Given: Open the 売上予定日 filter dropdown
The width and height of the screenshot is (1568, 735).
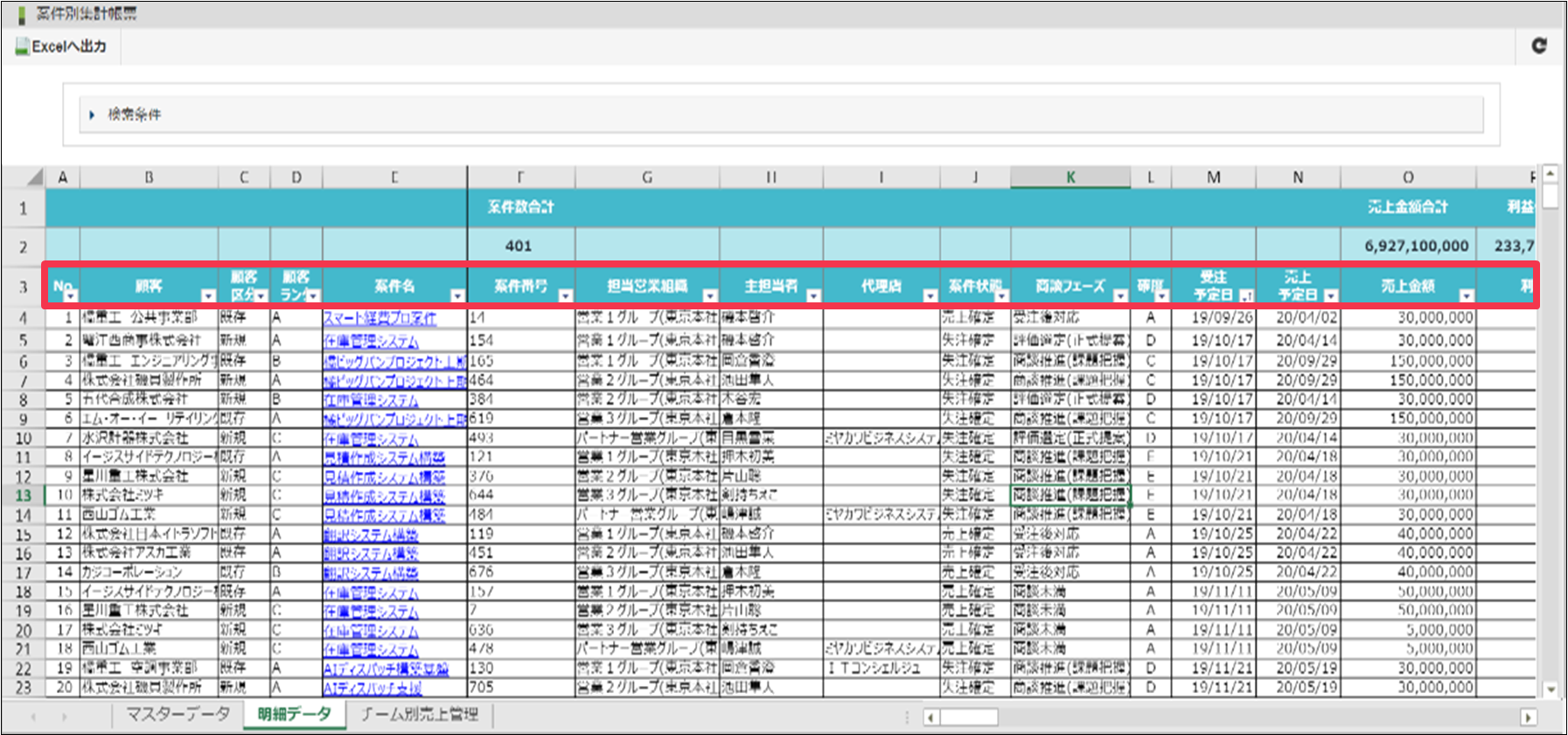Looking at the screenshot, I should (x=1330, y=295).
